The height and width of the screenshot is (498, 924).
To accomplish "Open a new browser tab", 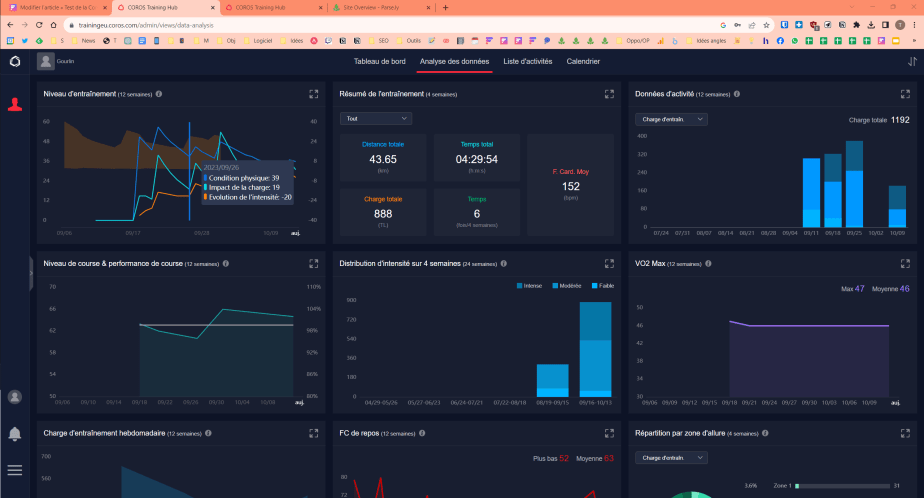I will pyautogui.click(x=446, y=8).
